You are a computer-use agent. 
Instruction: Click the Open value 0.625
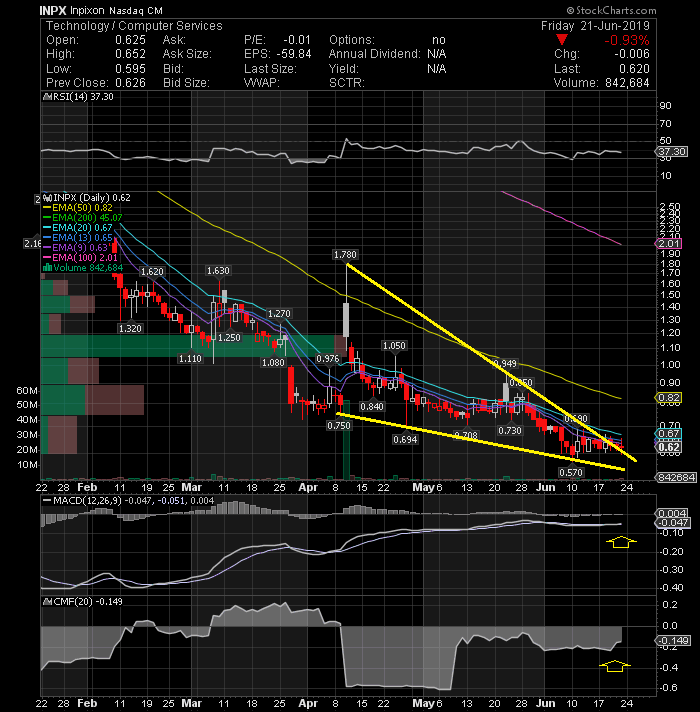click(x=130, y=40)
